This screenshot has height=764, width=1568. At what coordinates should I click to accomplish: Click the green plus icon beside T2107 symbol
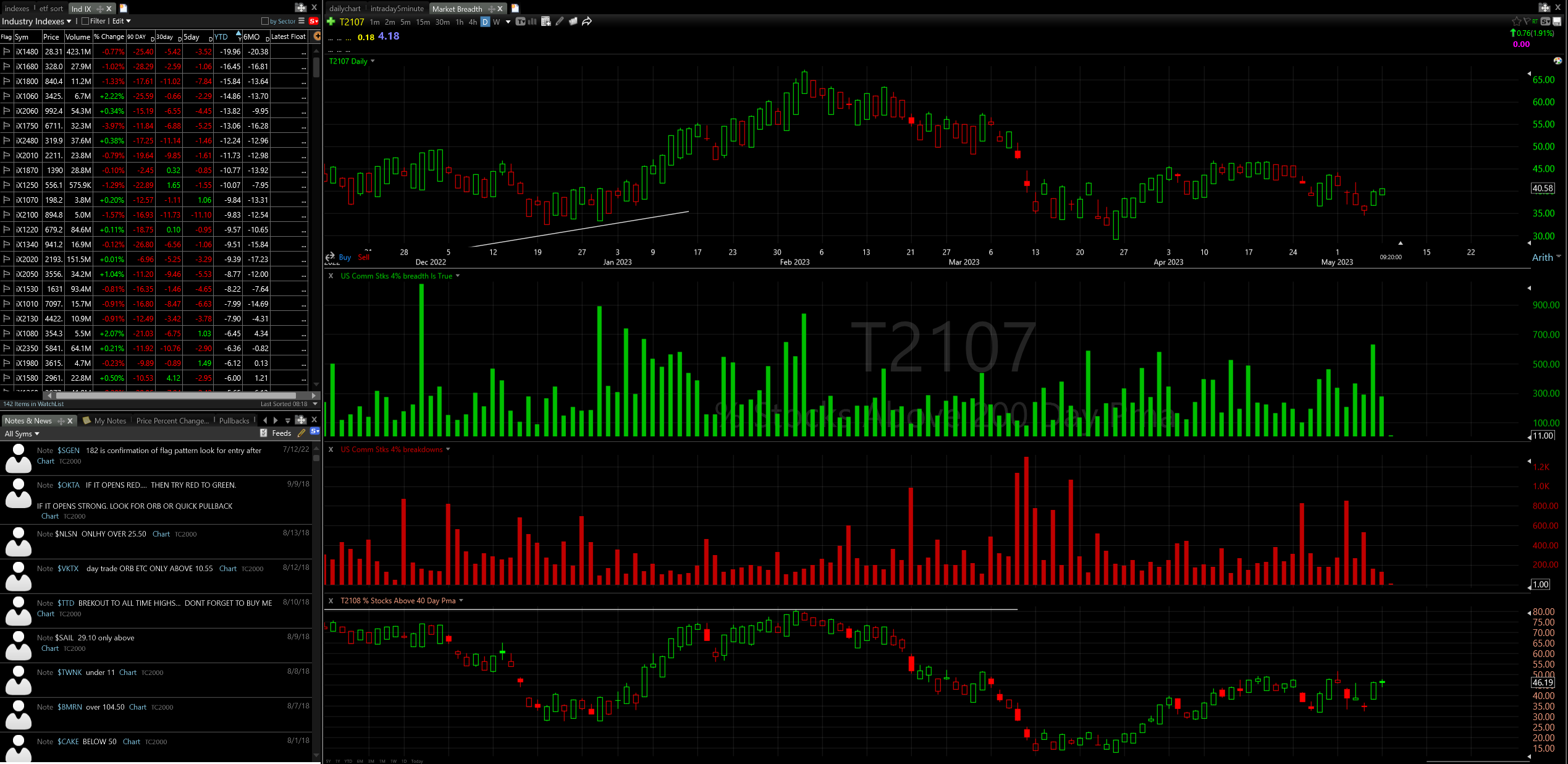click(331, 22)
